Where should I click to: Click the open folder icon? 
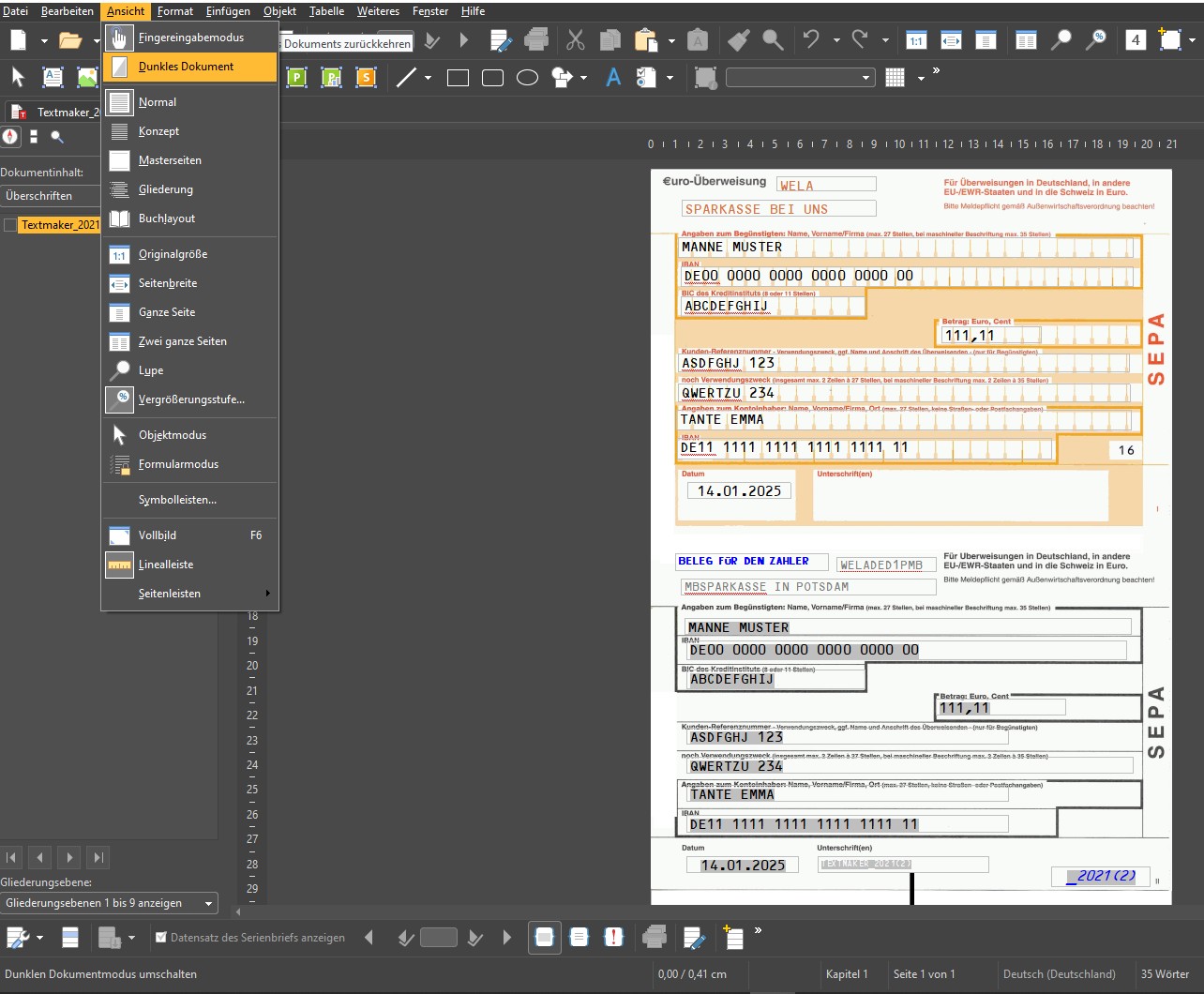(x=69, y=40)
